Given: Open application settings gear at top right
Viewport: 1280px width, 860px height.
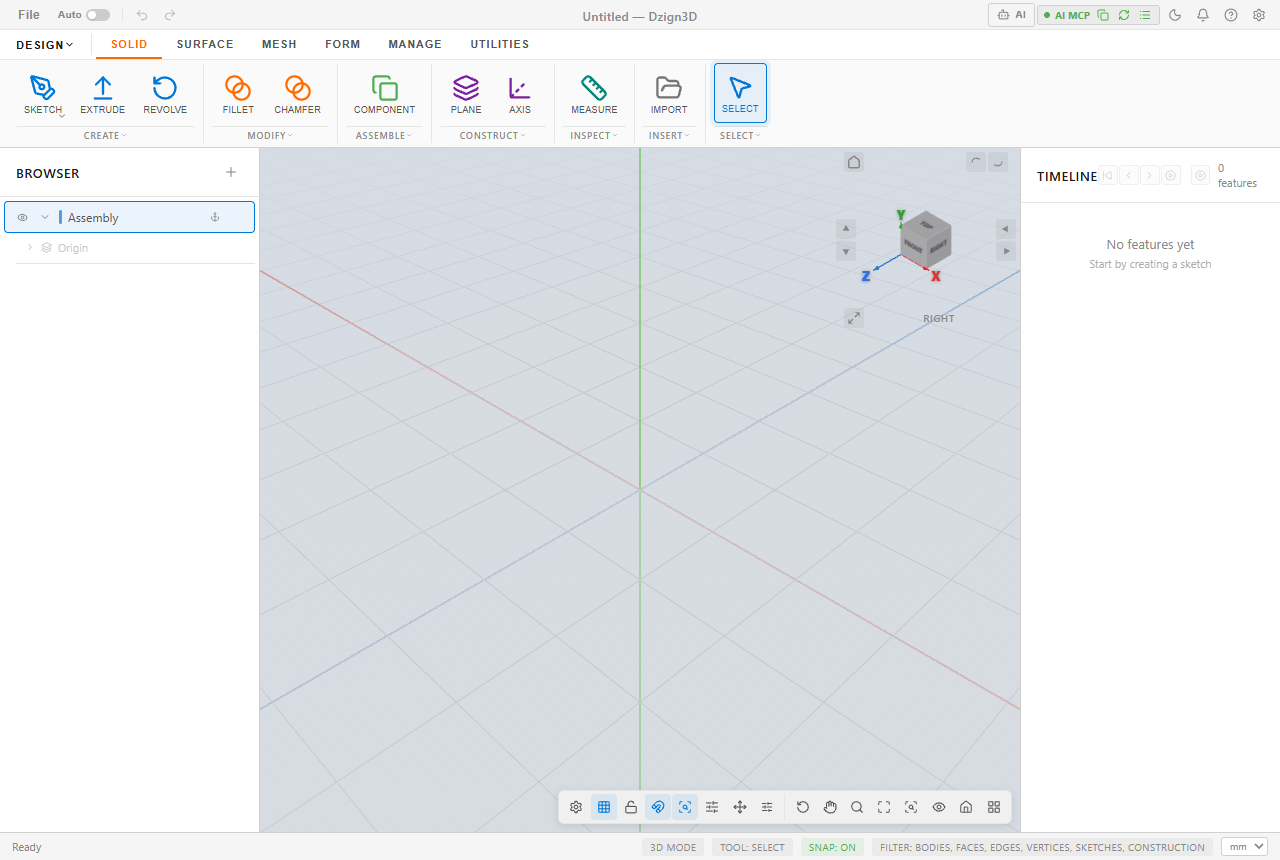Looking at the screenshot, I should point(1259,15).
